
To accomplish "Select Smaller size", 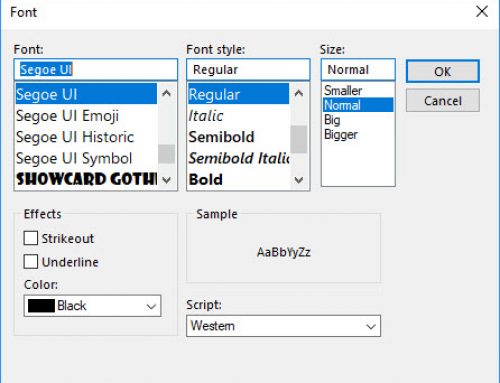I will (358, 90).
